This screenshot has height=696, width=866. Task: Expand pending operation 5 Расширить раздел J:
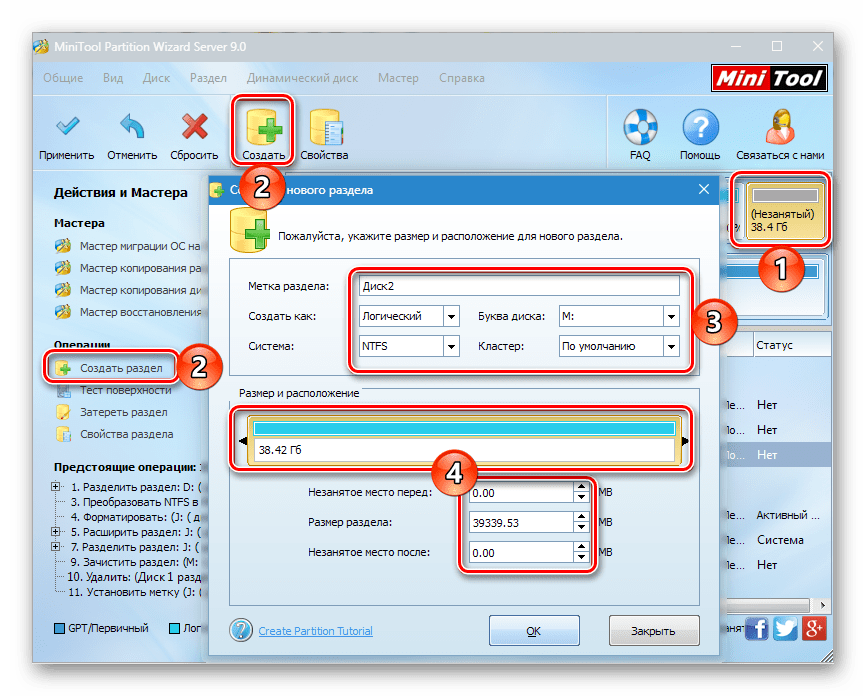pyautogui.click(x=55, y=531)
